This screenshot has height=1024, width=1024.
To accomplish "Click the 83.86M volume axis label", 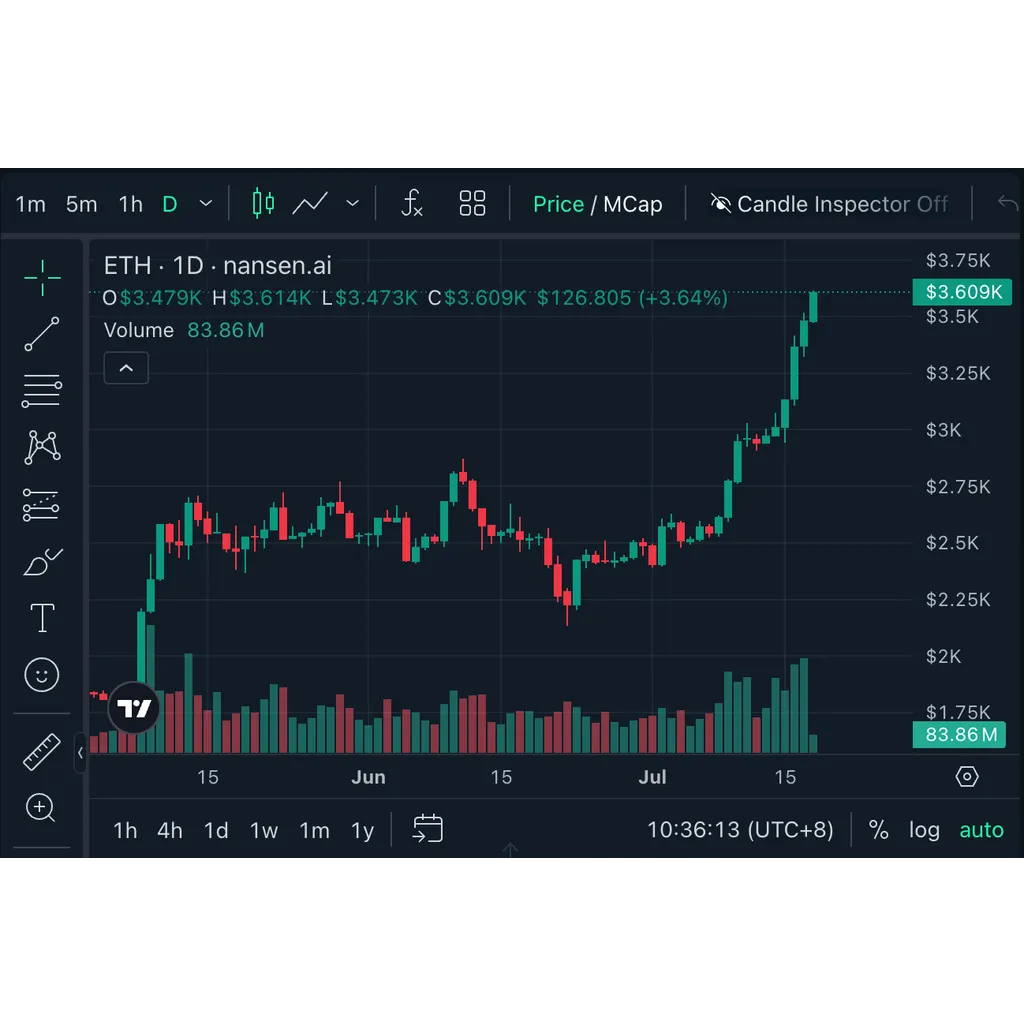I will click(959, 735).
